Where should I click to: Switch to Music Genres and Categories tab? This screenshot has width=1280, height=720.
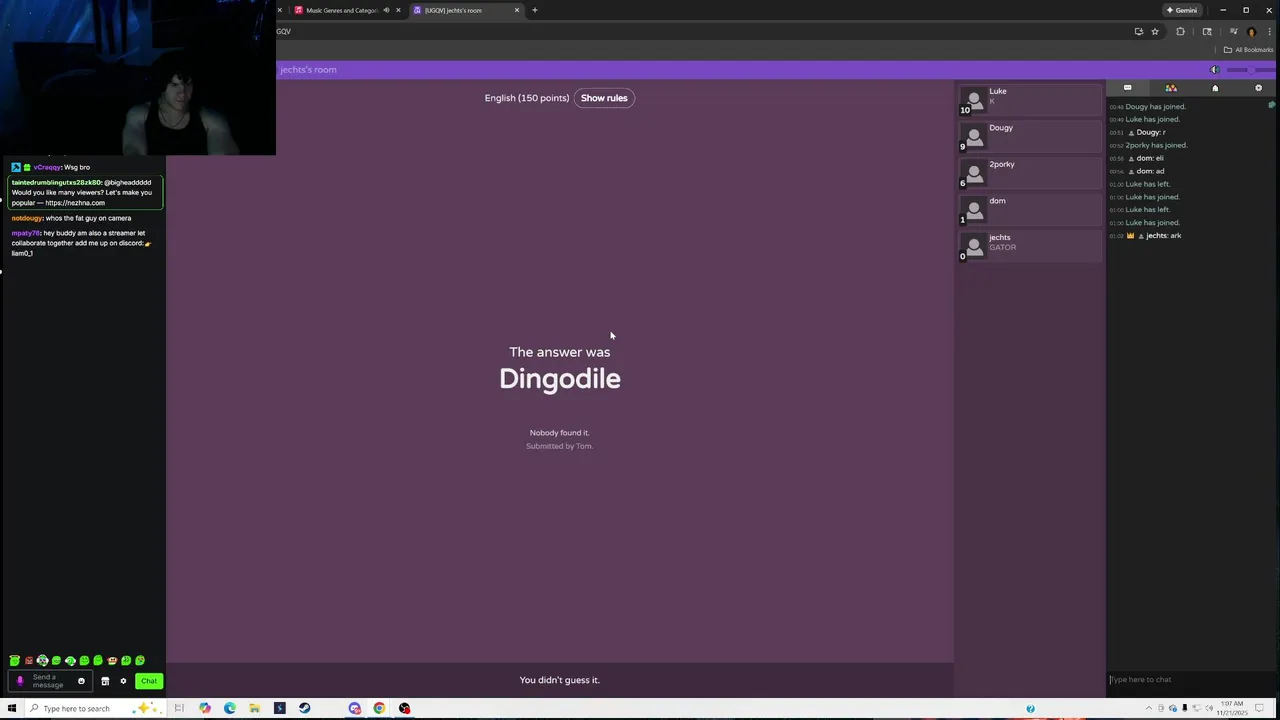click(x=341, y=10)
